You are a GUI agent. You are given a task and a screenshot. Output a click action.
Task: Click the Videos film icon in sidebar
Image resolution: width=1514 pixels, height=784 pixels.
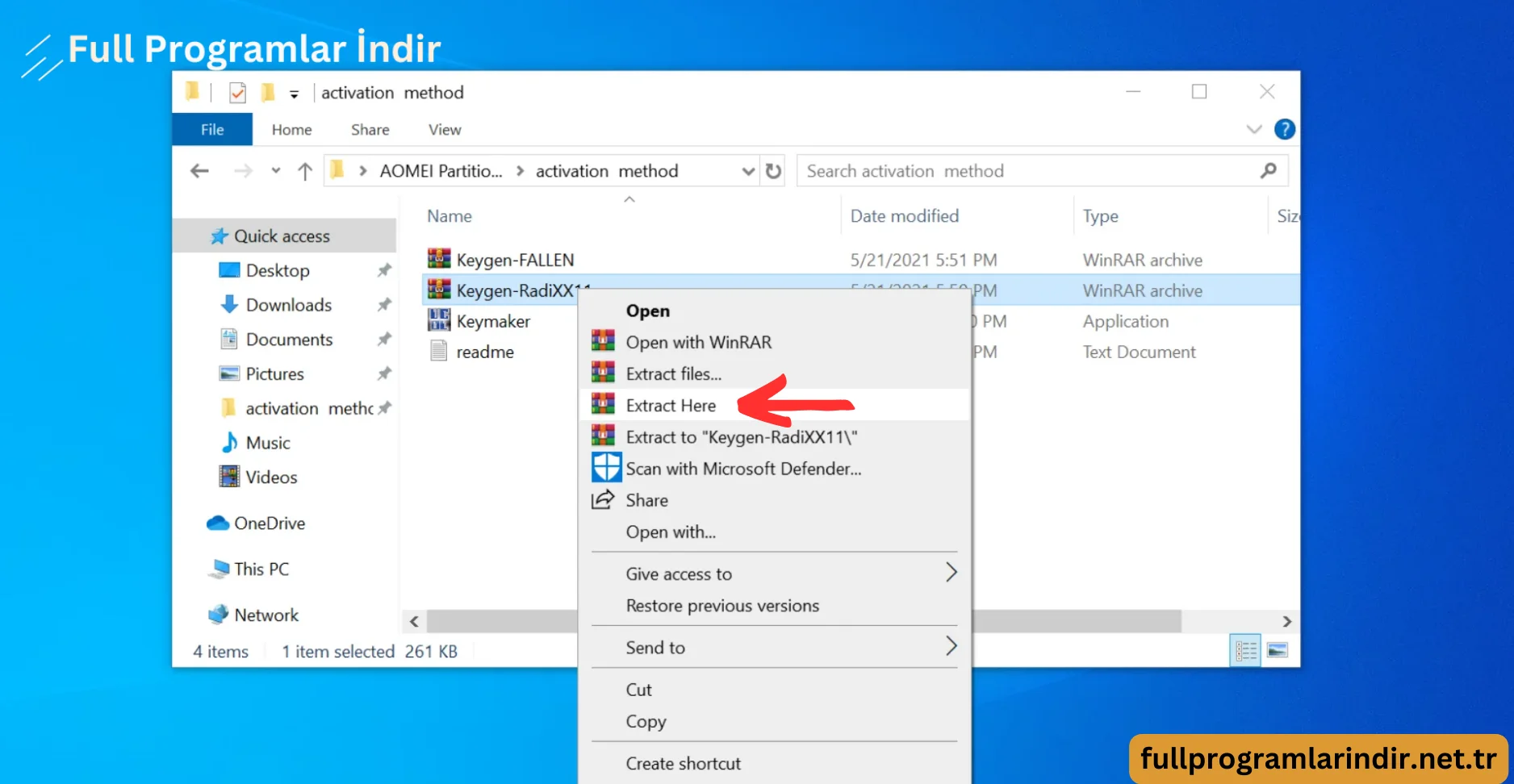click(x=229, y=477)
